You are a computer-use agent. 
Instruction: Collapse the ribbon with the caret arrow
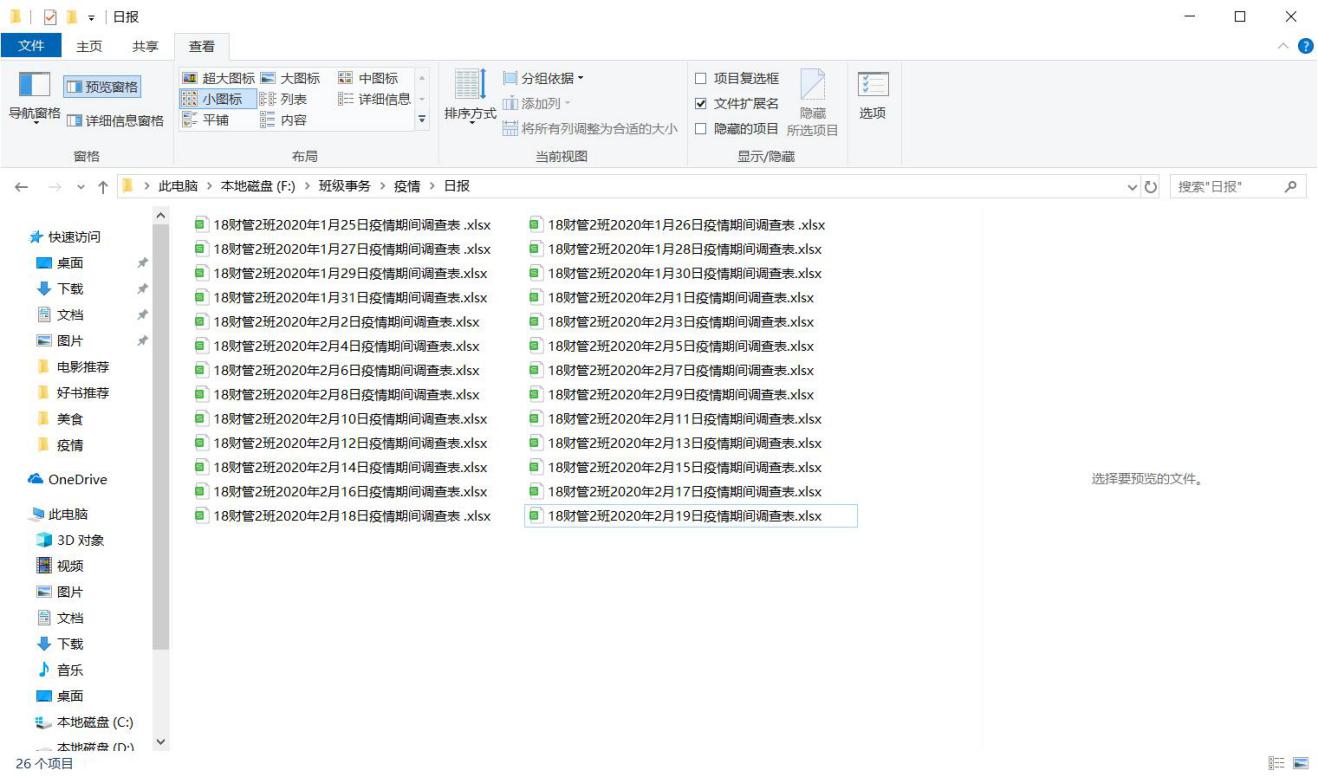1284,46
